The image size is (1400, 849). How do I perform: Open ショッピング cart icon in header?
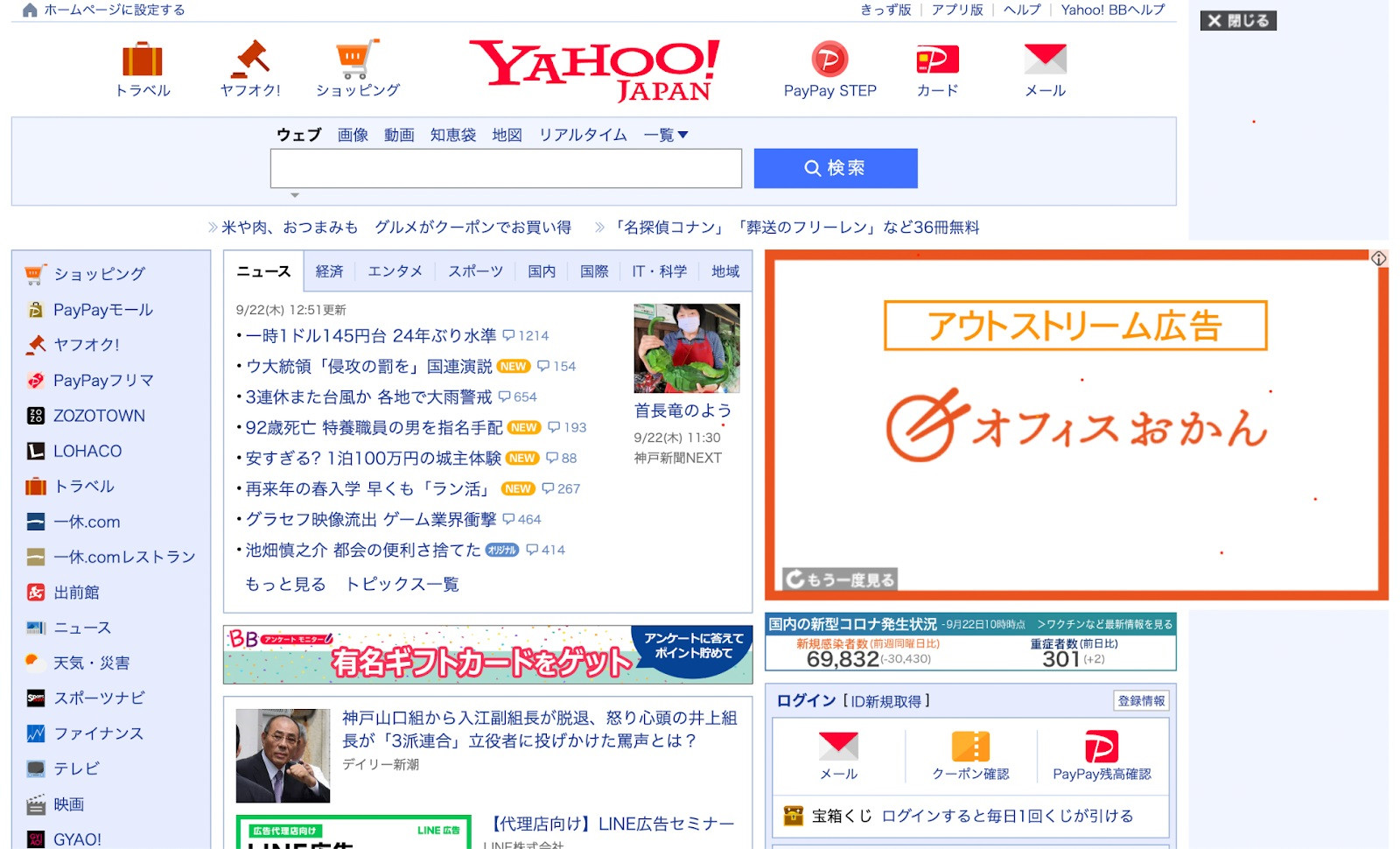pyautogui.click(x=358, y=60)
